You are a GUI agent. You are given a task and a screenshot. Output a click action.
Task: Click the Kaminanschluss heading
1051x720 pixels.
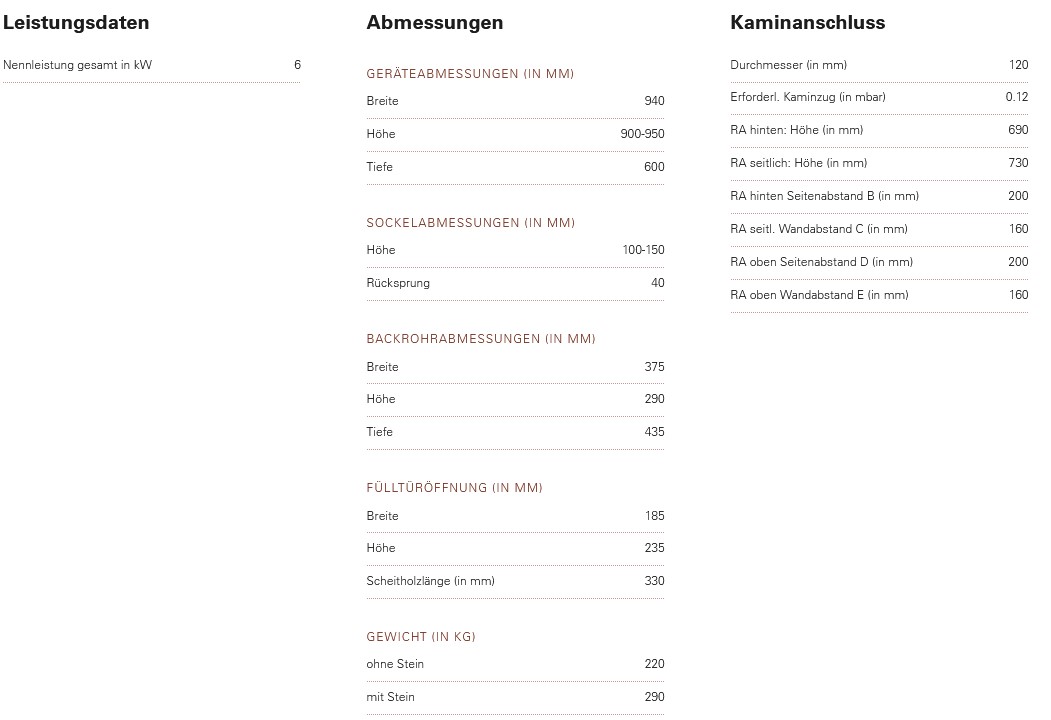[807, 22]
